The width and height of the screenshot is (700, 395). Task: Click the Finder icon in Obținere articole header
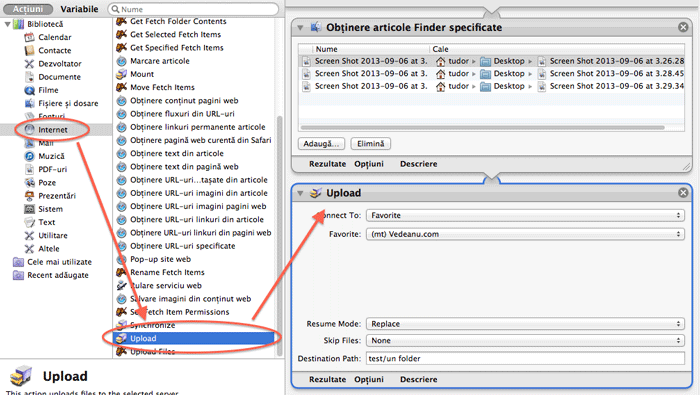(316, 27)
